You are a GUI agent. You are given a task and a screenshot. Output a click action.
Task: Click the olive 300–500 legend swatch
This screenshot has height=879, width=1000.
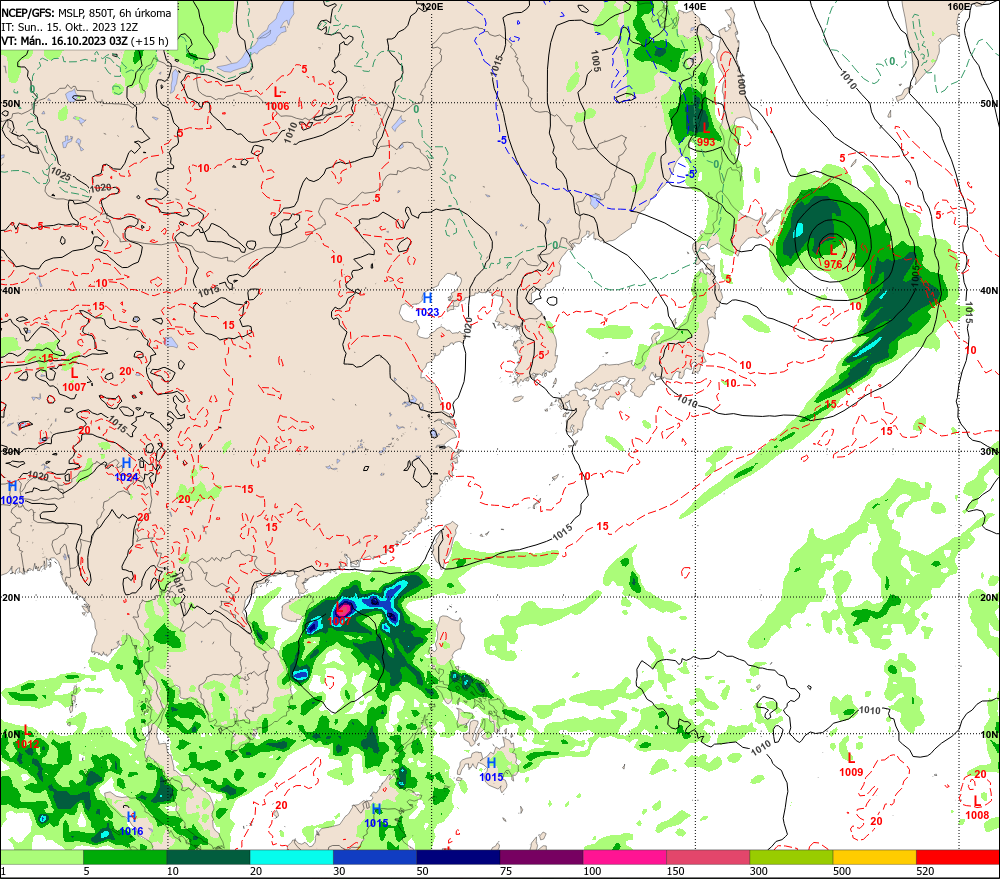click(791, 857)
